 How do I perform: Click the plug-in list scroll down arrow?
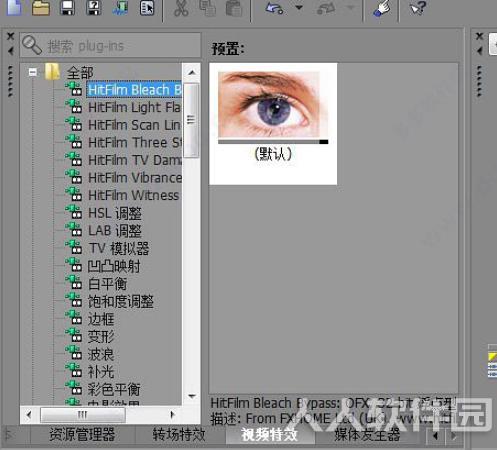click(192, 396)
